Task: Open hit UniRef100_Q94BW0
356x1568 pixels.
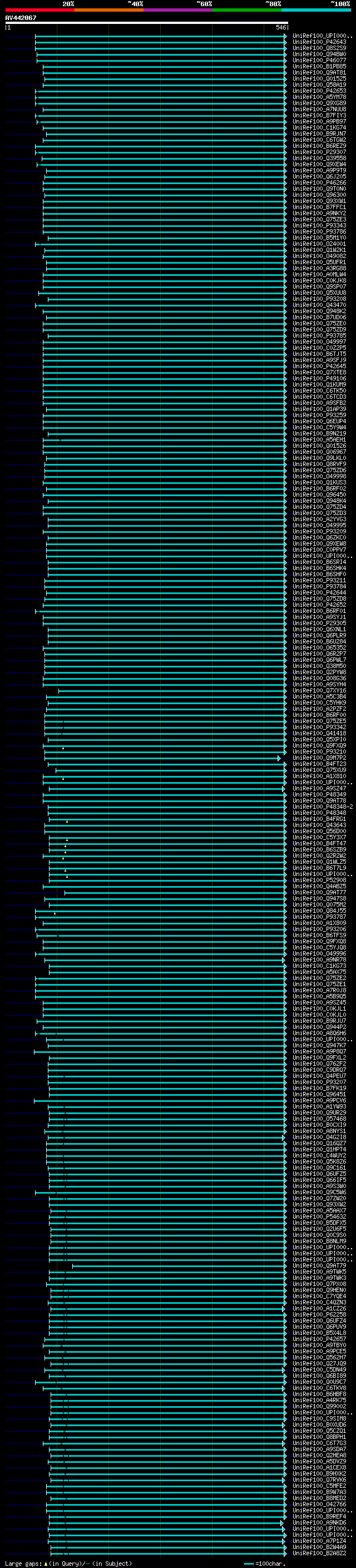Action: [319, 54]
